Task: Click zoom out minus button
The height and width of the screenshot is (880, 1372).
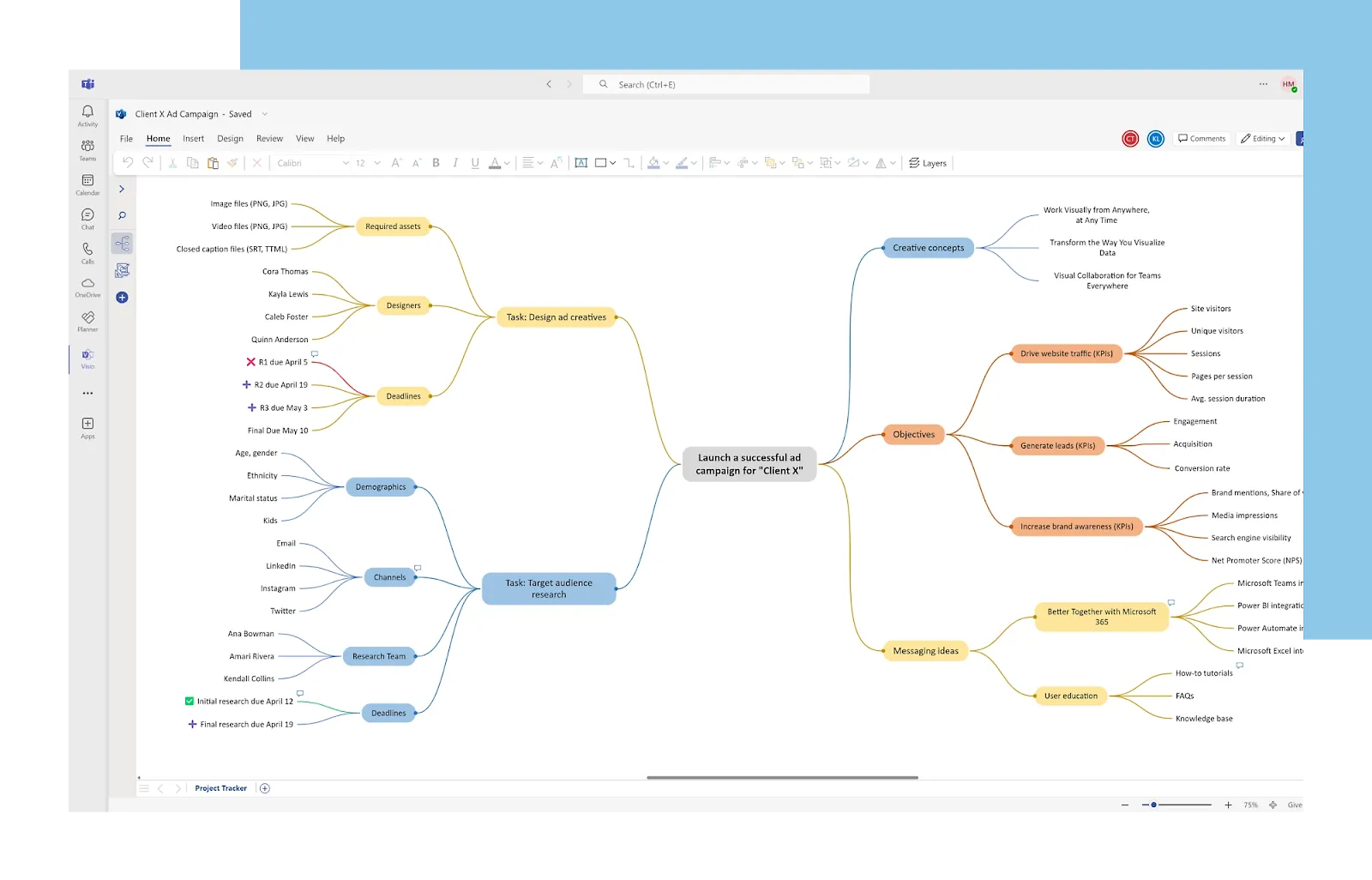Action: (x=1125, y=805)
